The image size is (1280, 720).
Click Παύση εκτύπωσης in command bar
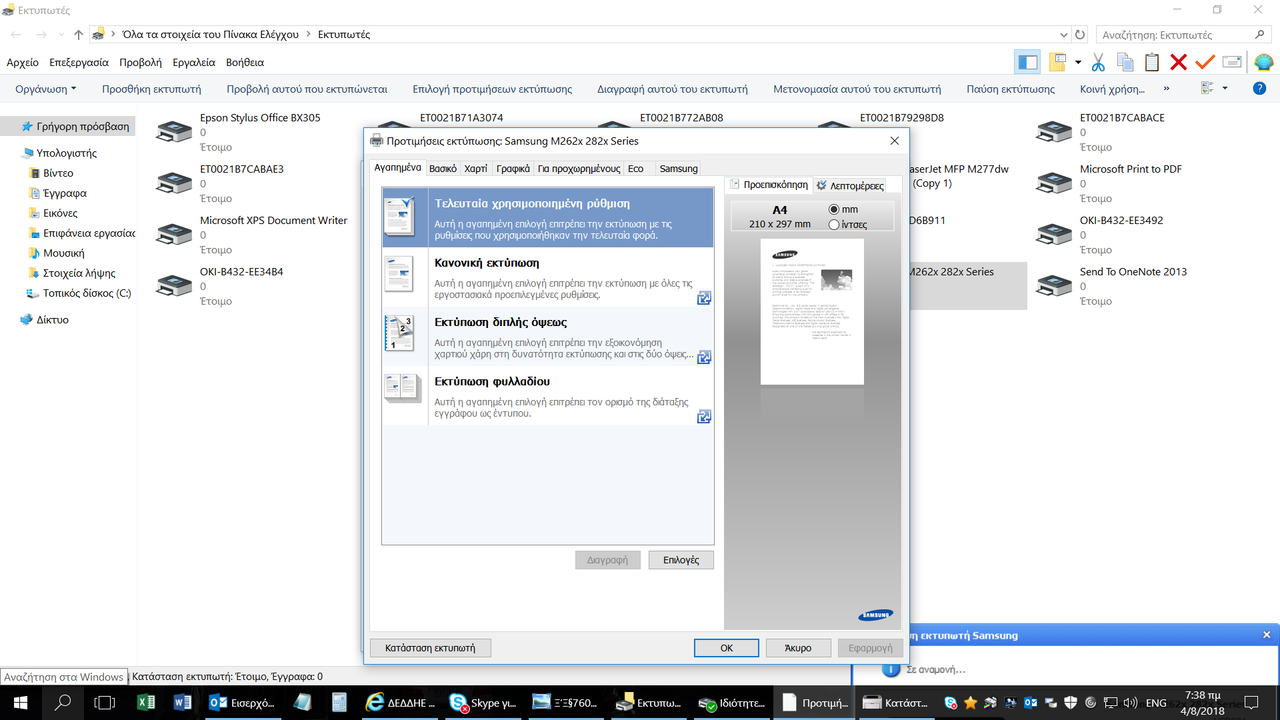pos(1010,88)
